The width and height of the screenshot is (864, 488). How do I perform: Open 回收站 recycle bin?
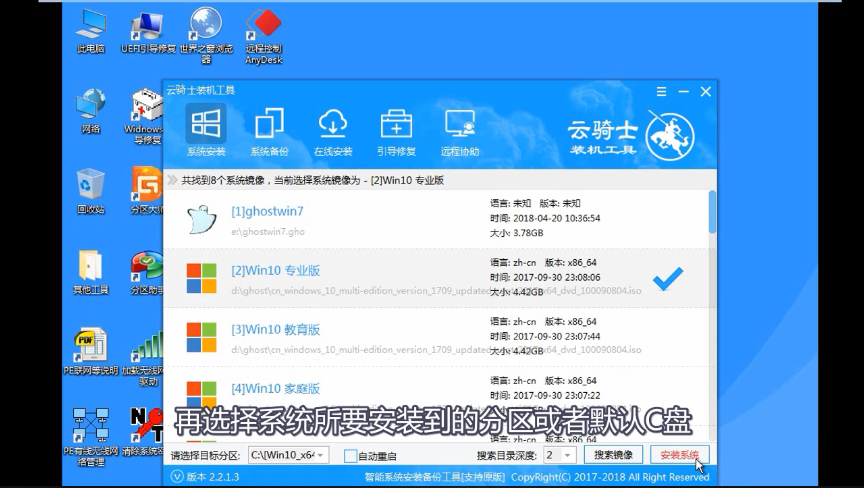tap(91, 192)
